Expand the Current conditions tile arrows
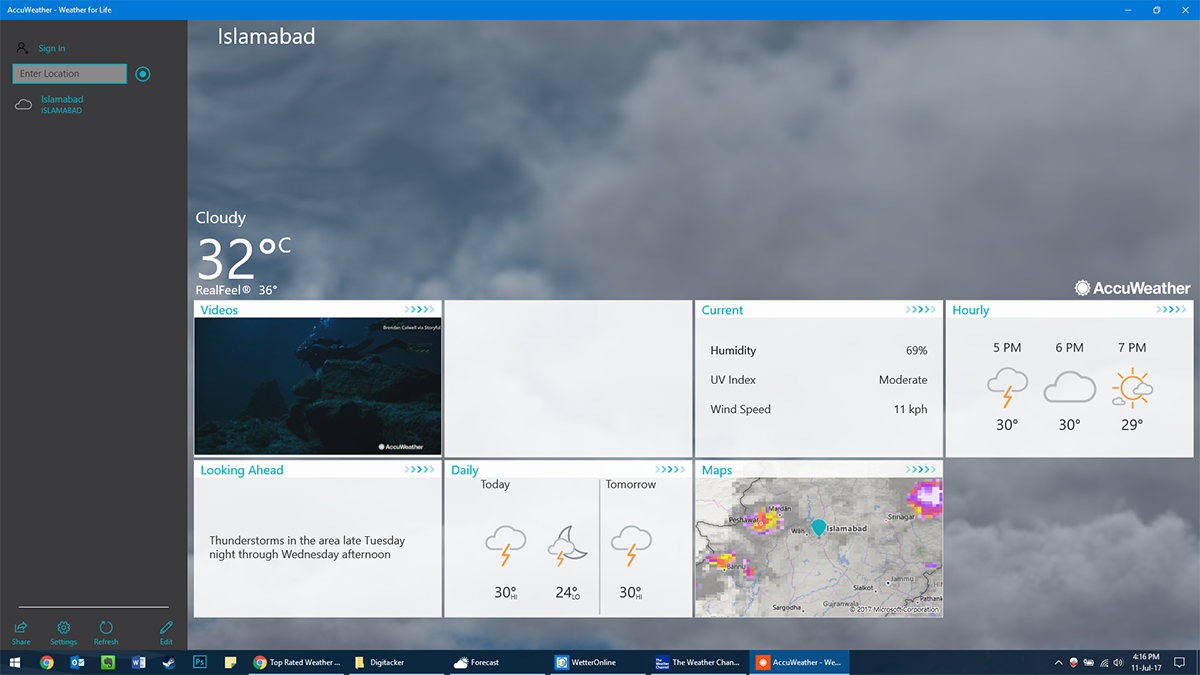Image resolution: width=1200 pixels, height=675 pixels. (921, 310)
